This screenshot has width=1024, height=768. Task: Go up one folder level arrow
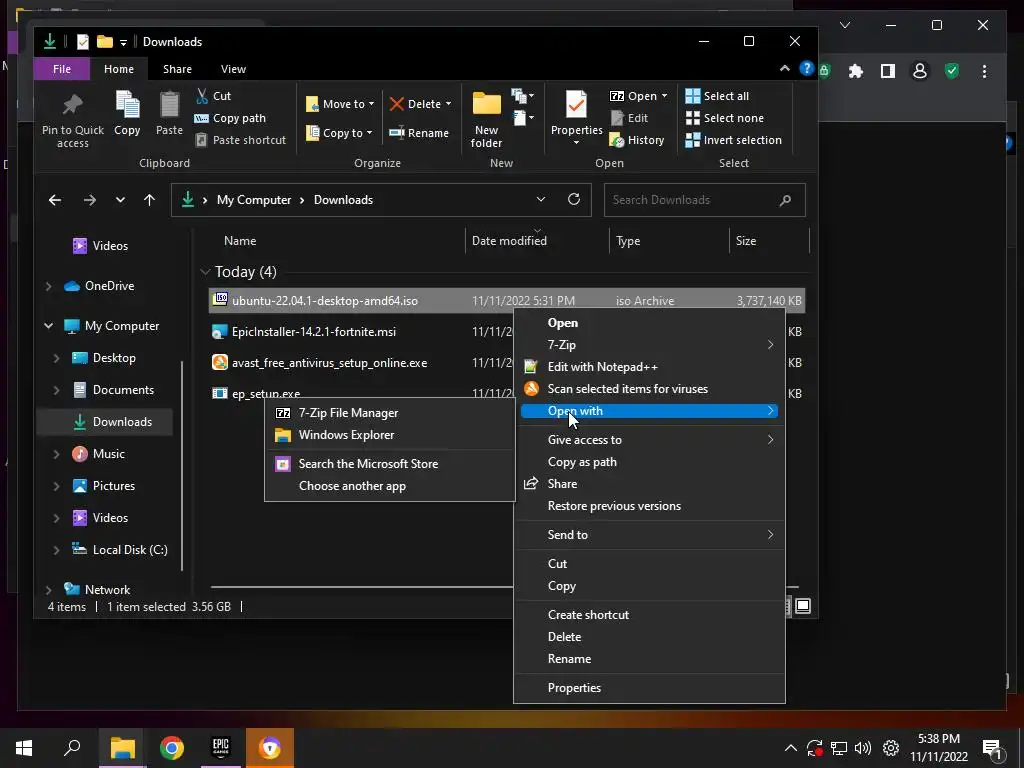tap(150, 200)
